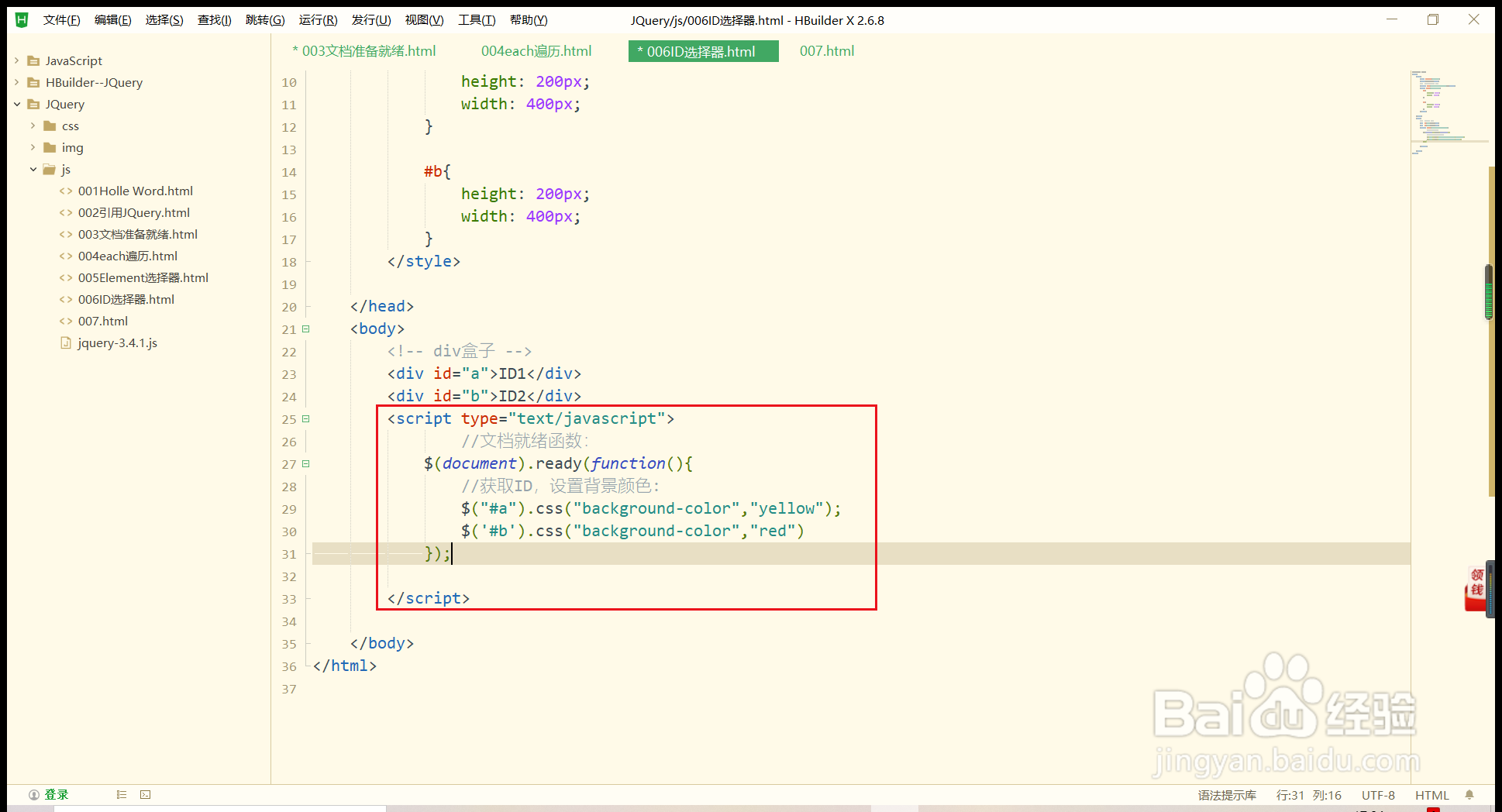Expand the img folder chevron
The width and height of the screenshot is (1502, 812).
[x=33, y=147]
